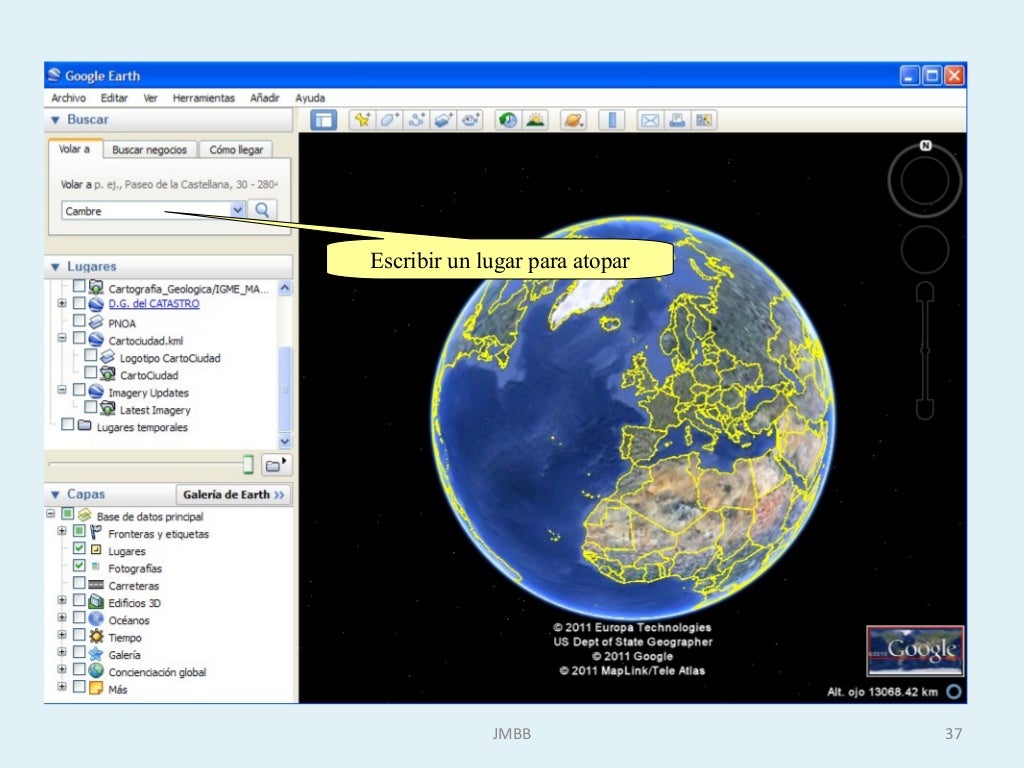Click the Cambre search input field
1024x768 pixels.
[146, 210]
